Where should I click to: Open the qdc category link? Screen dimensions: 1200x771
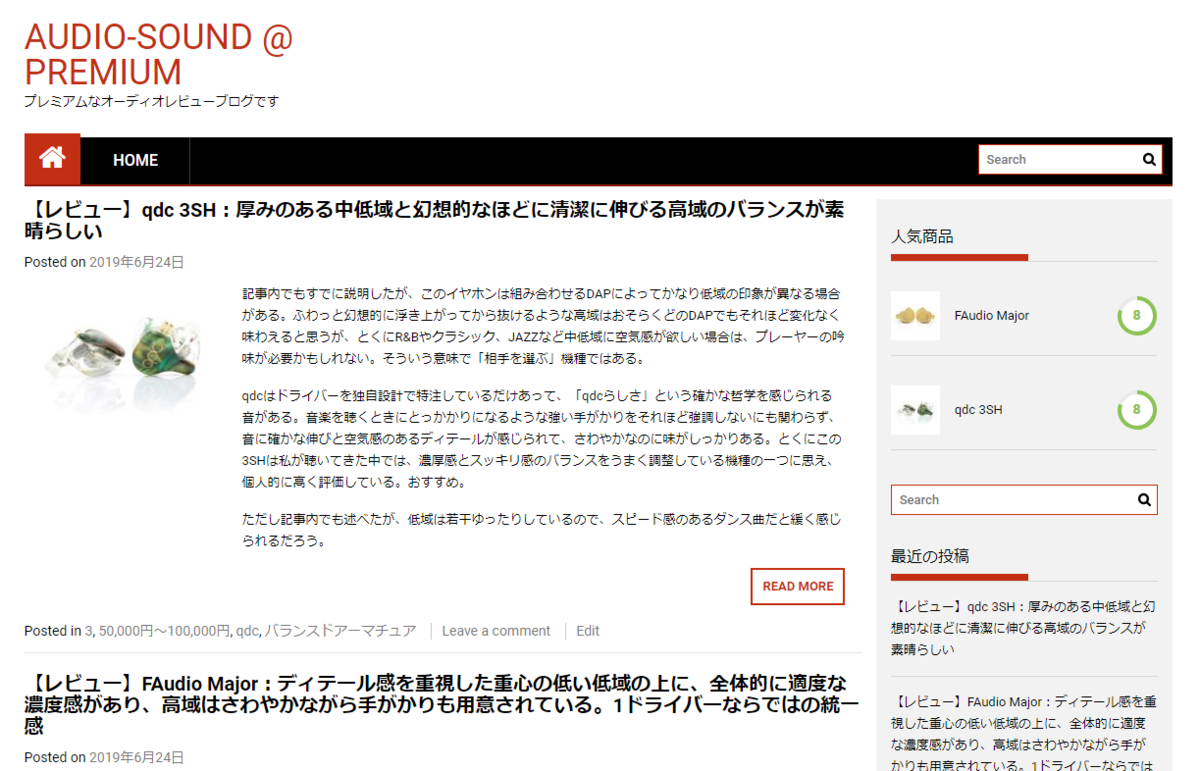pos(247,631)
